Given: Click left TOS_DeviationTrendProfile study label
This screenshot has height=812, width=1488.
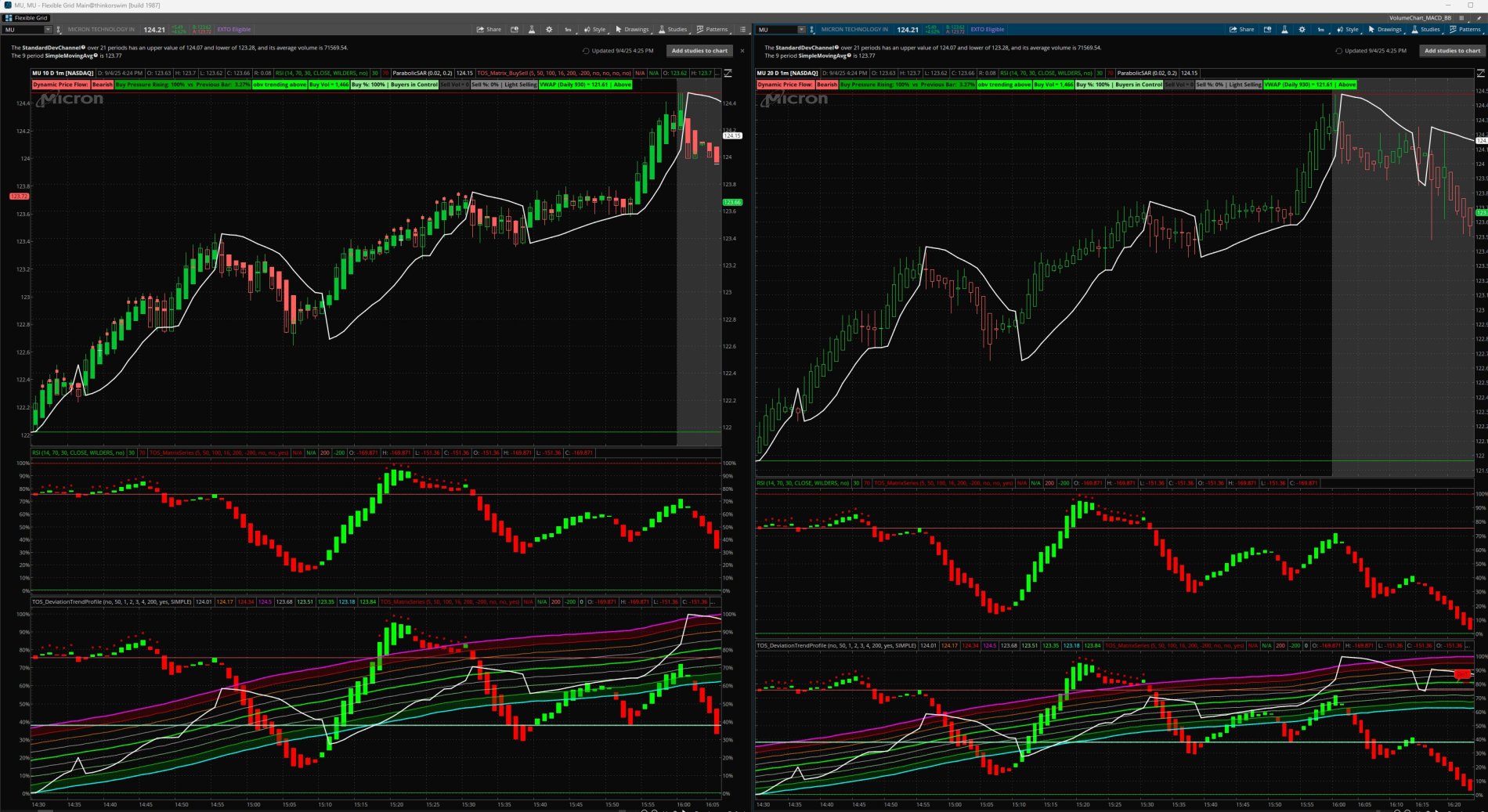Looking at the screenshot, I should coord(111,602).
